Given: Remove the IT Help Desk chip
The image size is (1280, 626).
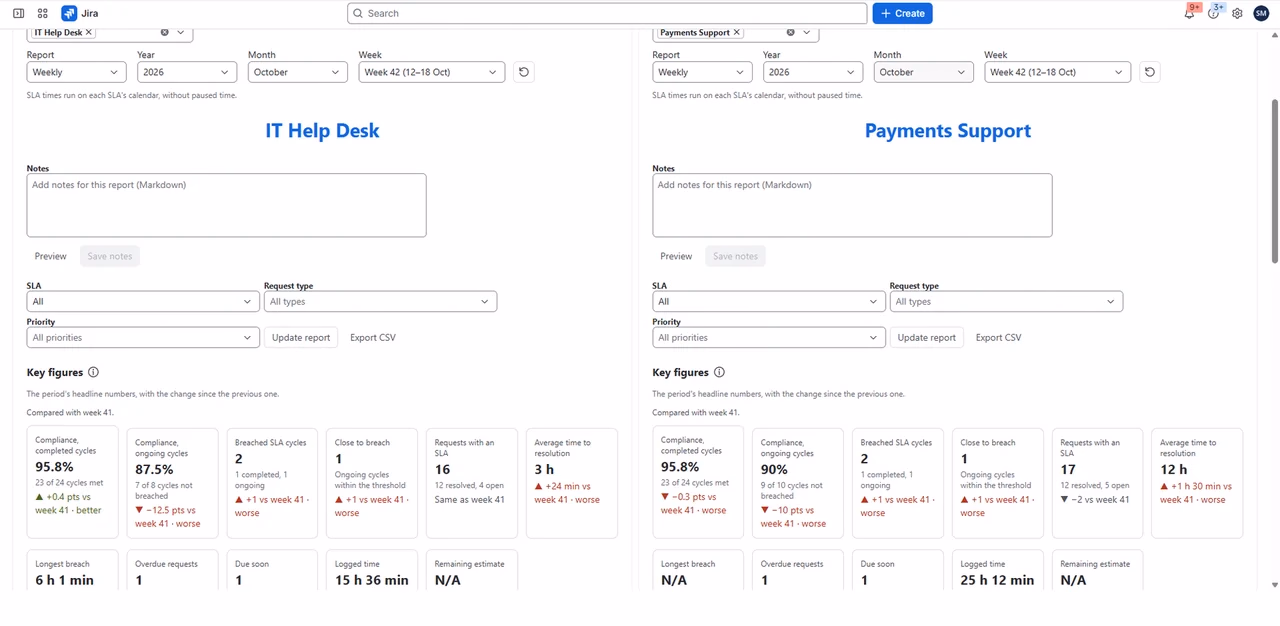Looking at the screenshot, I should pyautogui.click(x=89, y=32).
